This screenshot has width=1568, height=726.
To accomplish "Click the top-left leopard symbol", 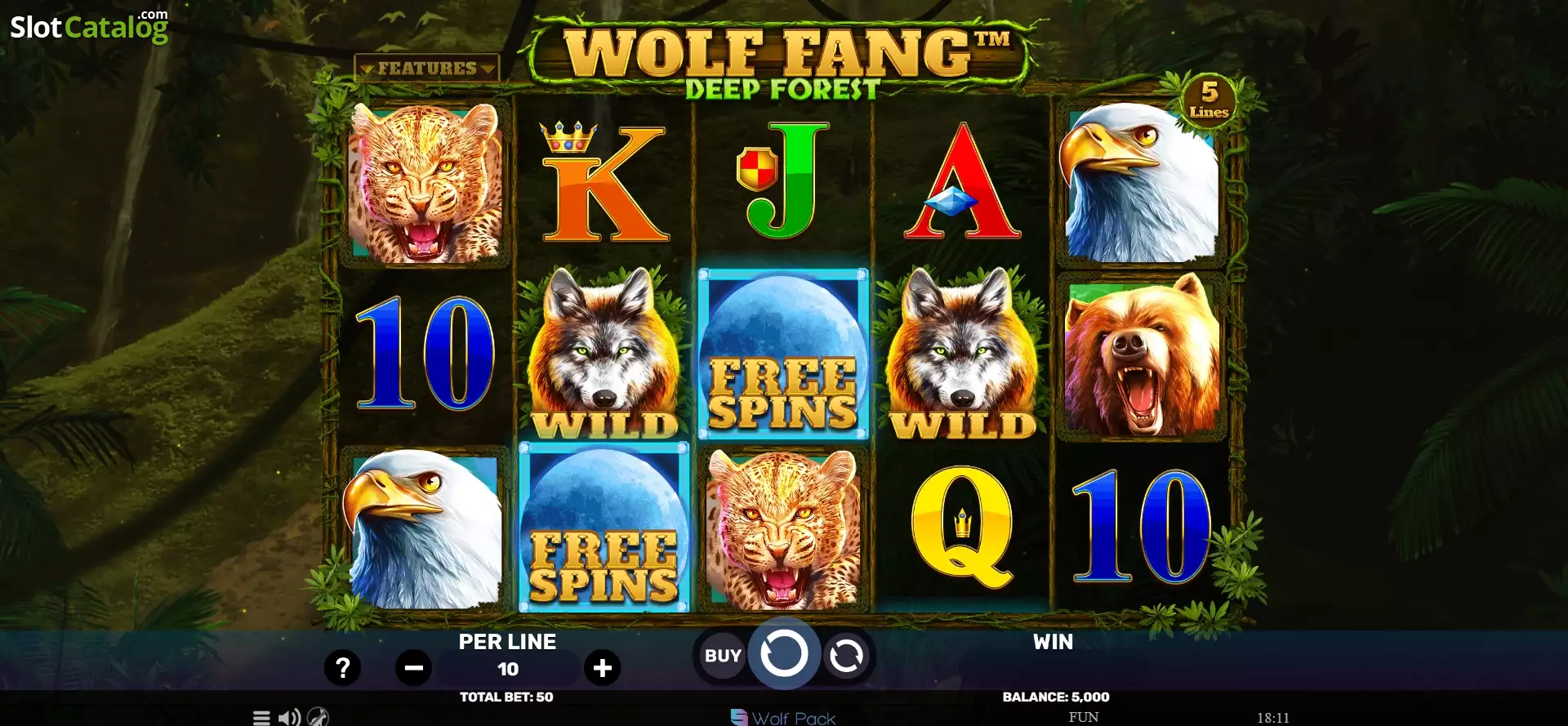I will tap(425, 183).
